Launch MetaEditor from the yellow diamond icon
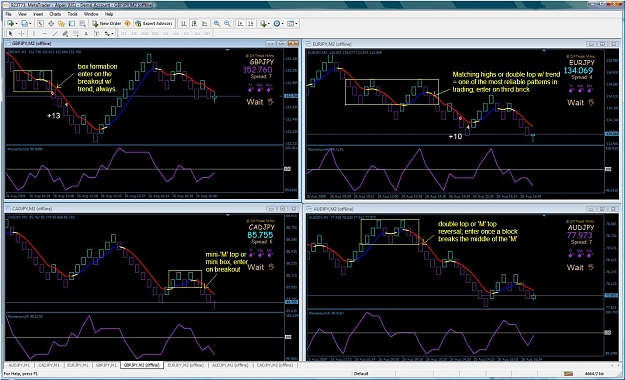Screen dimensions: 625x380 point(128,24)
